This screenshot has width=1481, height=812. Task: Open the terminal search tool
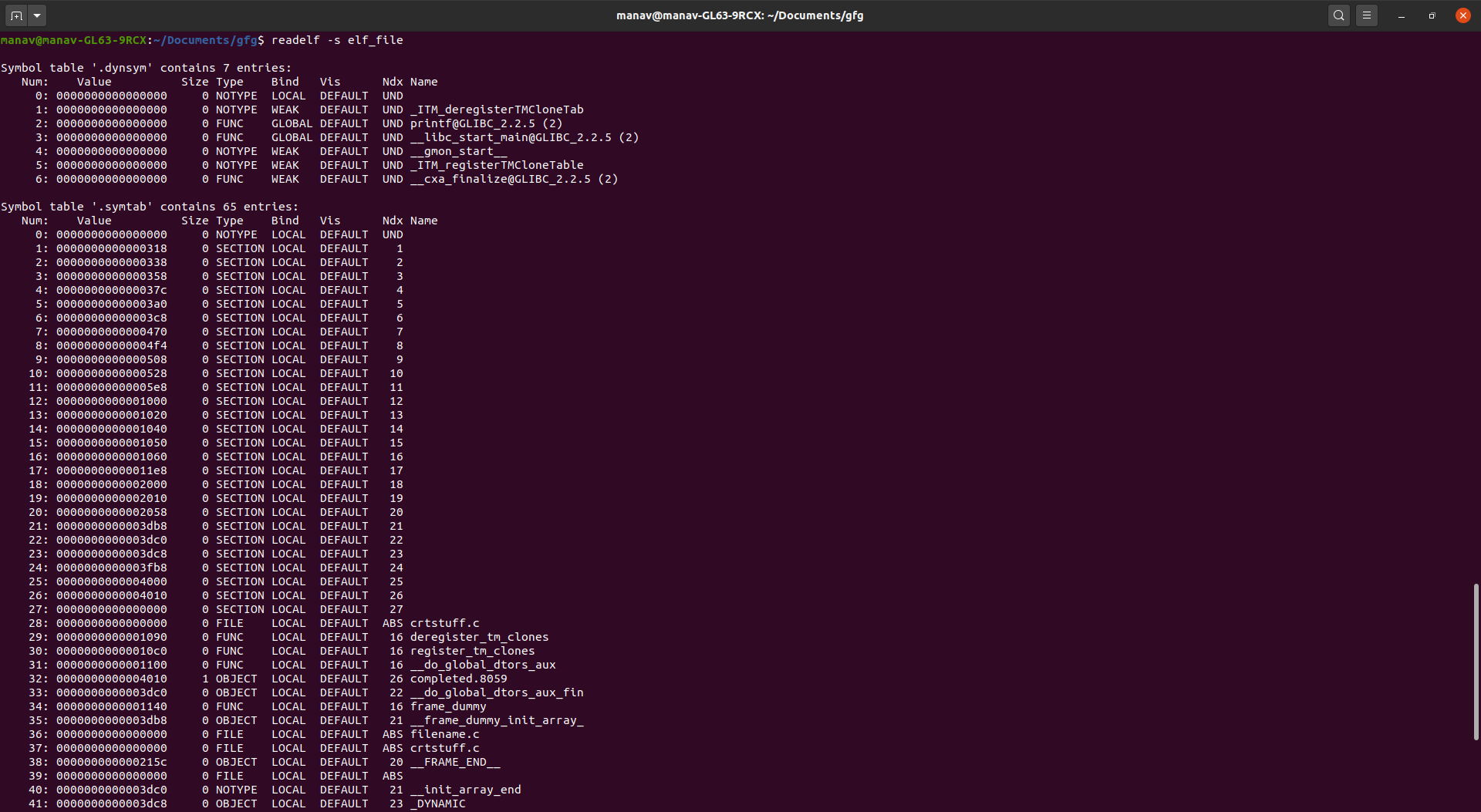[x=1339, y=15]
